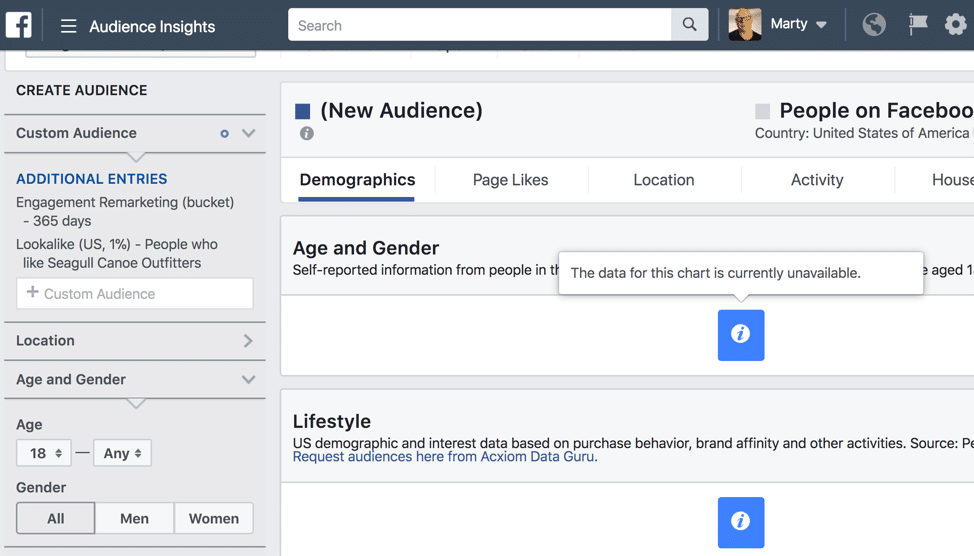Open Marty's profile picture
The height and width of the screenshot is (556, 974).
coord(745,24)
